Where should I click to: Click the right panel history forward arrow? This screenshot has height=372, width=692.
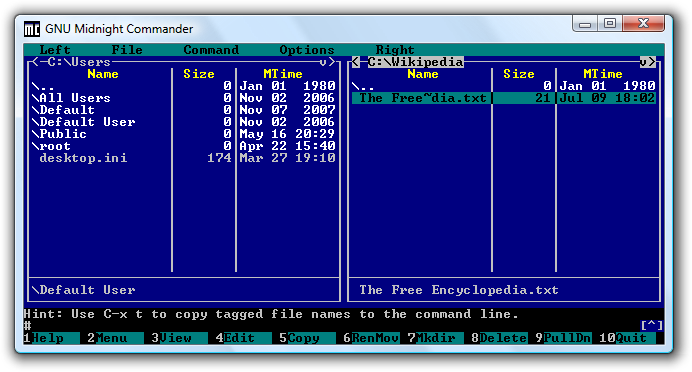coord(651,62)
